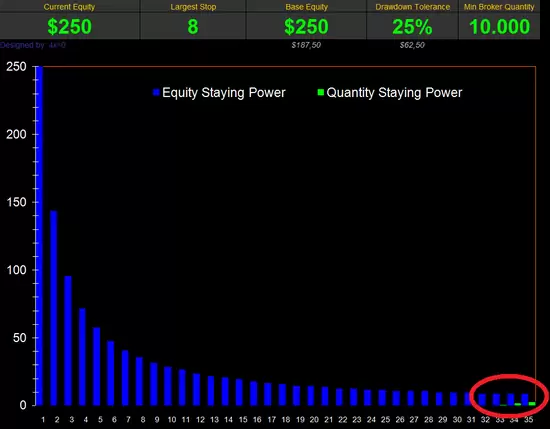Click the y-axis label 200
Viewport: 550px width, 429px height.
pos(16,134)
